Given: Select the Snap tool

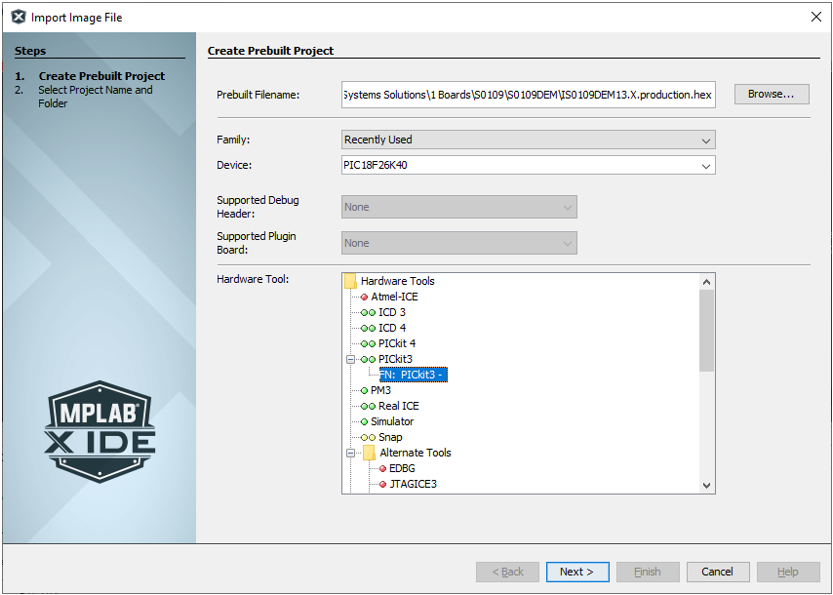Looking at the screenshot, I should pos(390,437).
